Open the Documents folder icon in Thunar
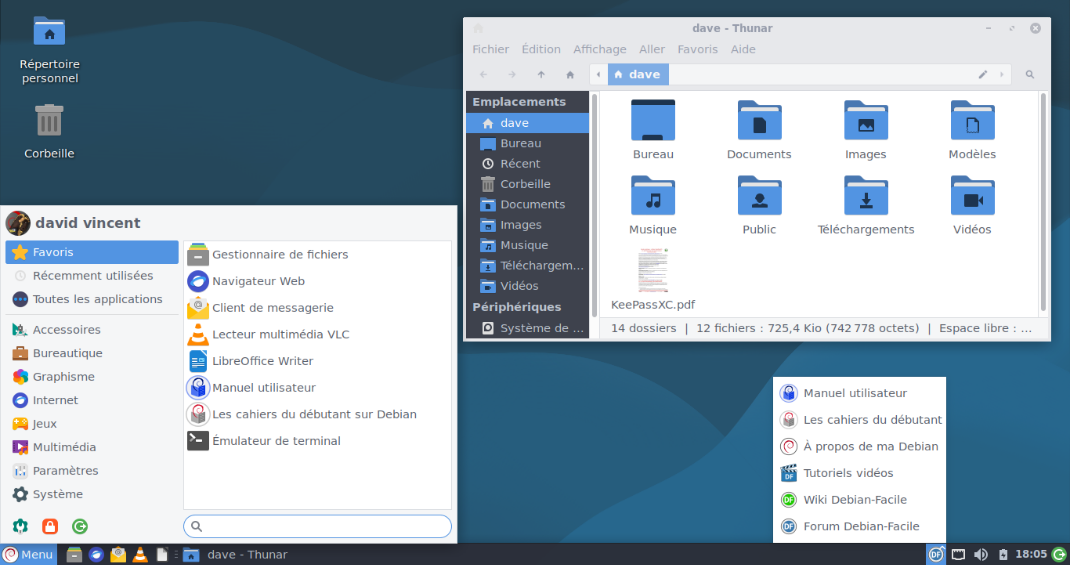 [x=759, y=120]
